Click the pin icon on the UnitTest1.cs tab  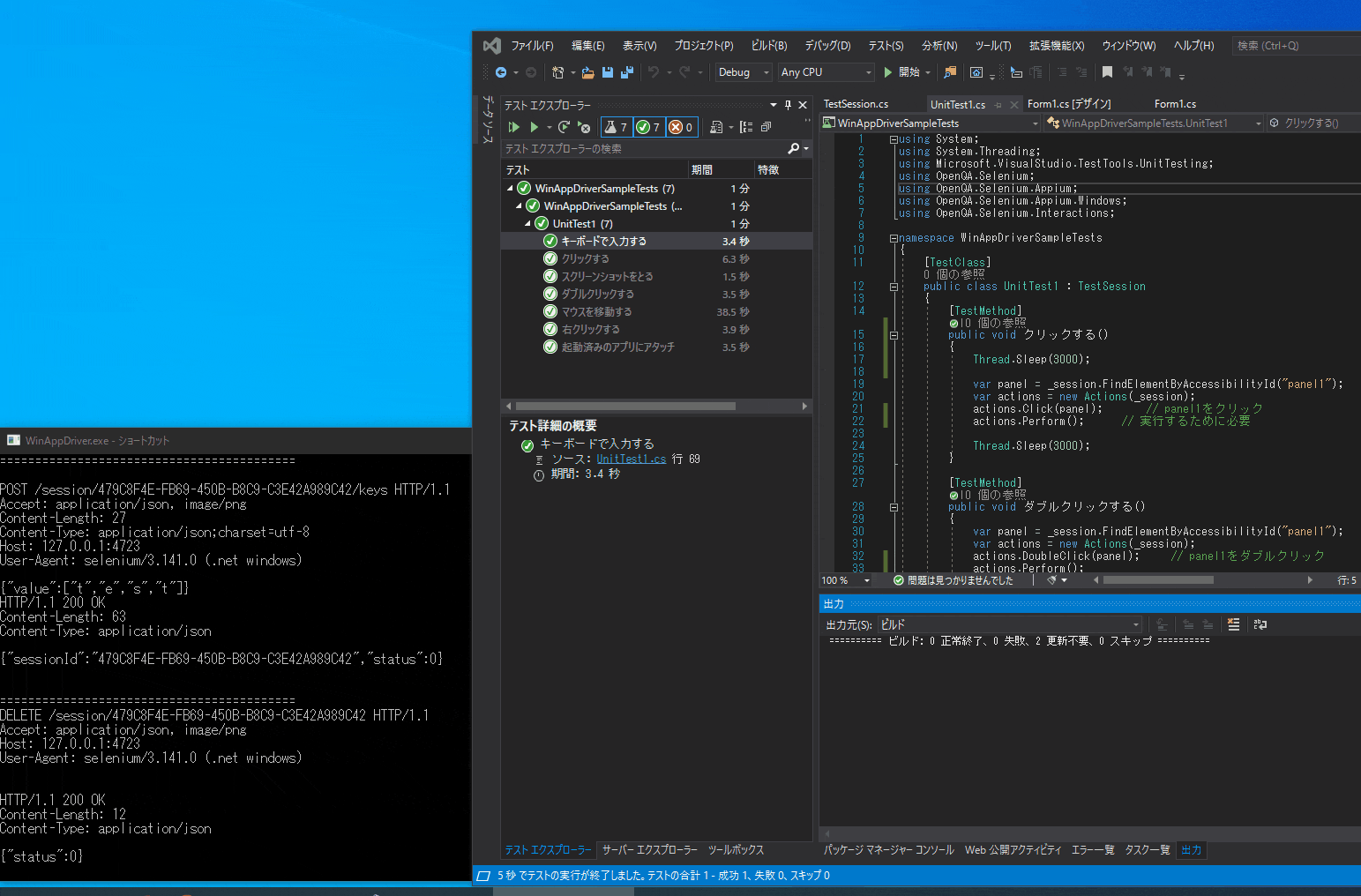pos(998,105)
